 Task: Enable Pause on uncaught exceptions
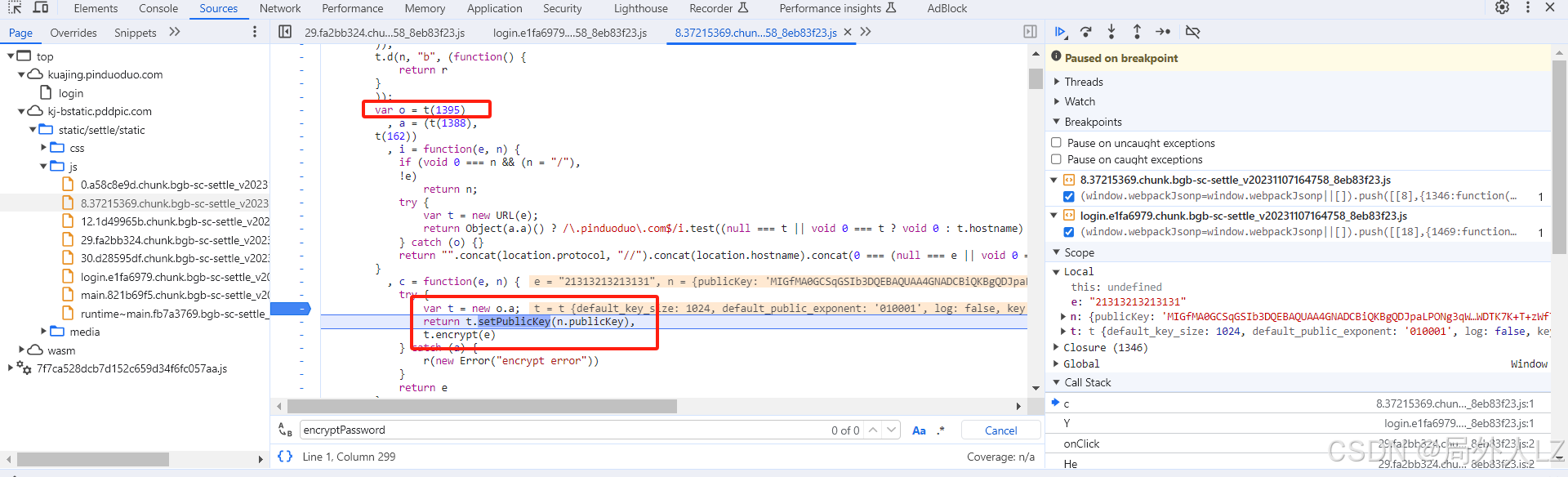pos(1056,143)
